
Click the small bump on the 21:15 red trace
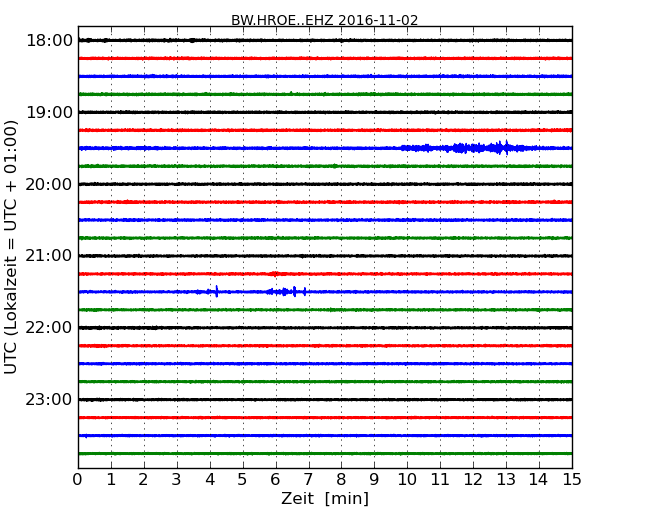(x=274, y=274)
